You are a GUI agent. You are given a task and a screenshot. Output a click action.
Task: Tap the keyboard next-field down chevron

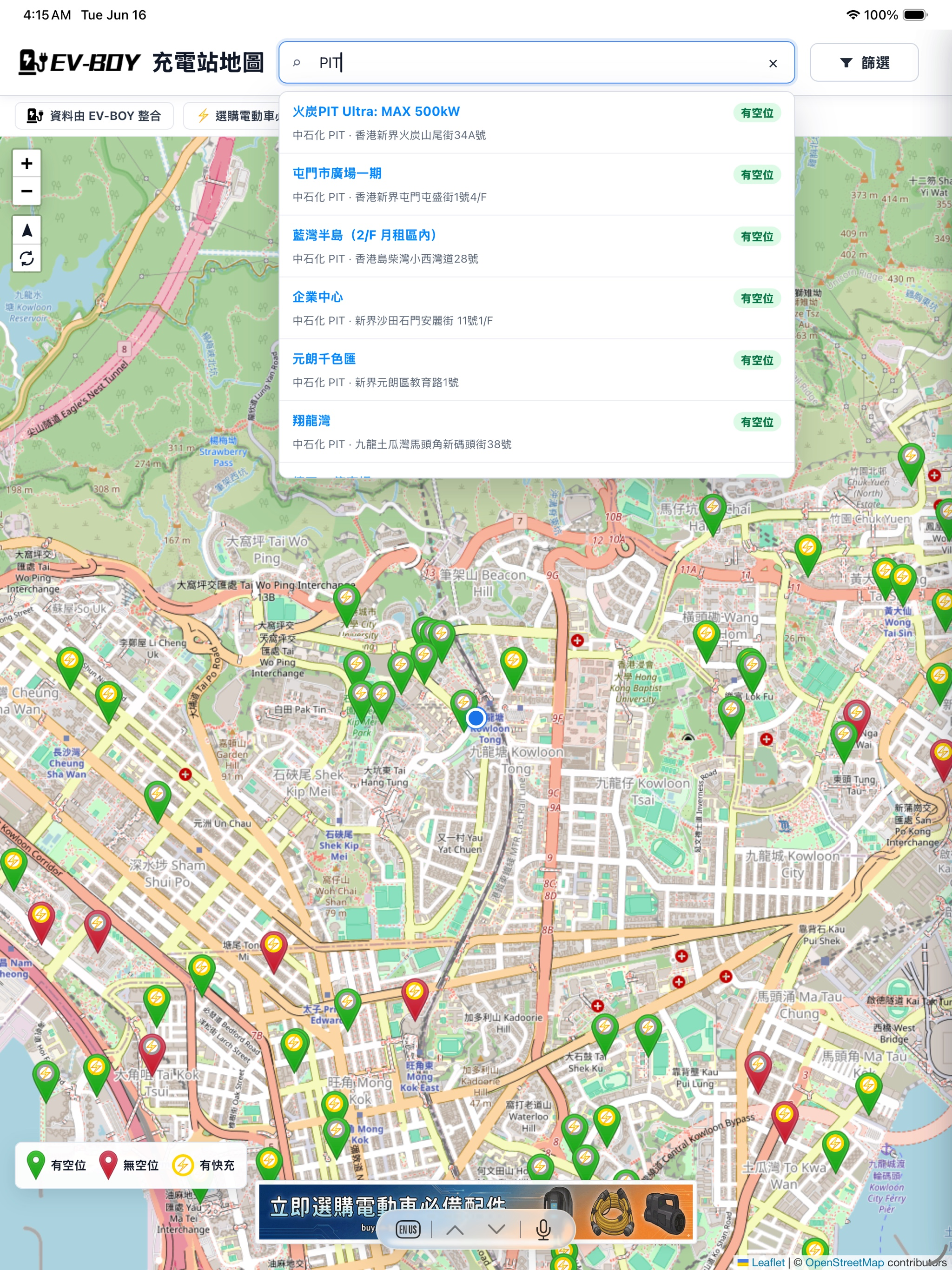coord(496,1229)
